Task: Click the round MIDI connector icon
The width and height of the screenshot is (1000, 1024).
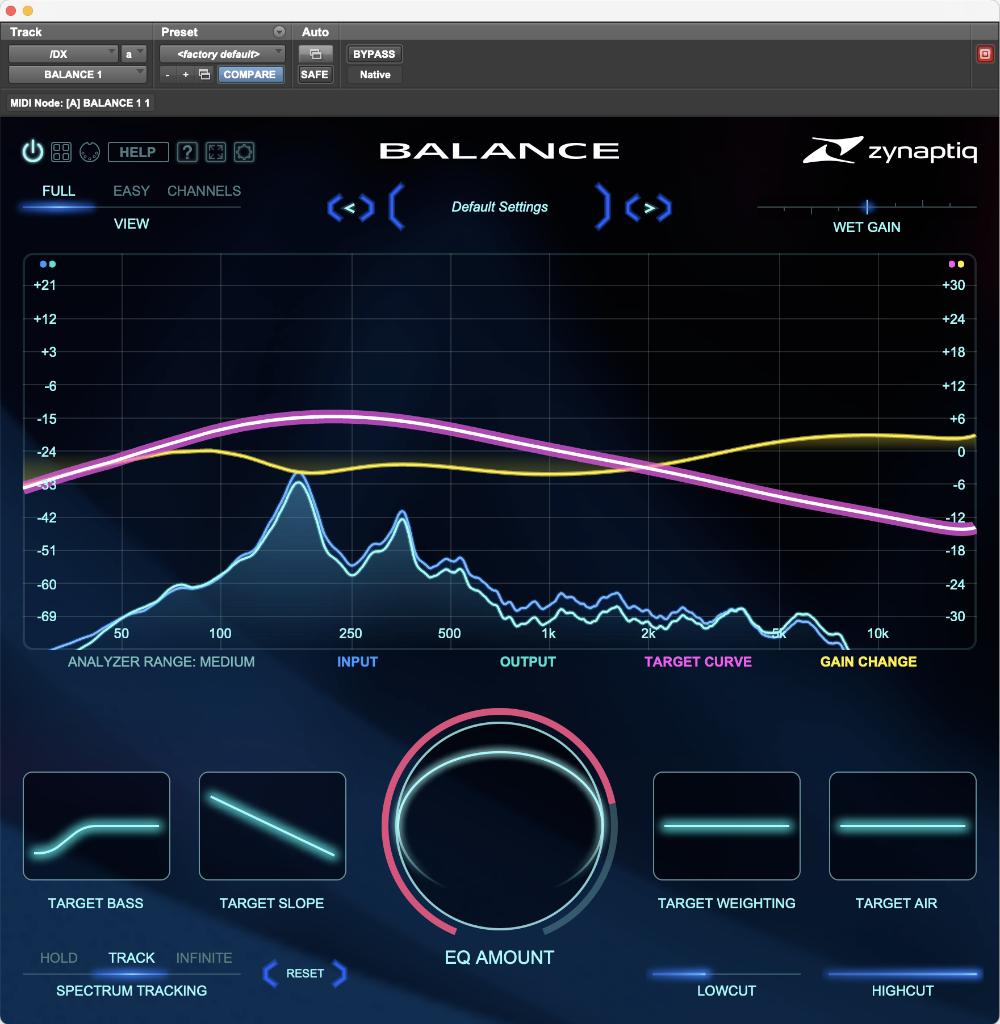Action: click(89, 152)
